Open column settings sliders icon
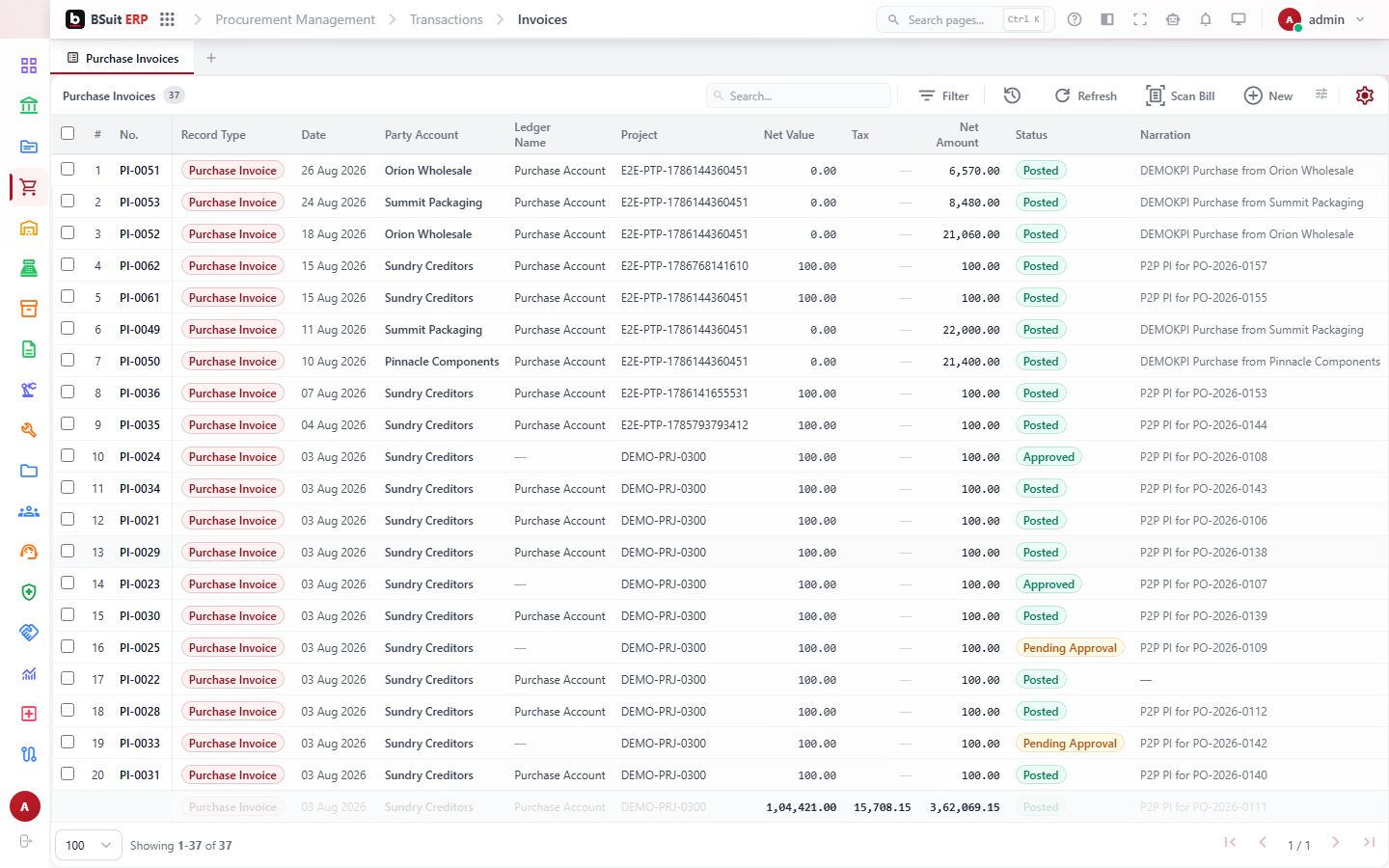 [1321, 95]
